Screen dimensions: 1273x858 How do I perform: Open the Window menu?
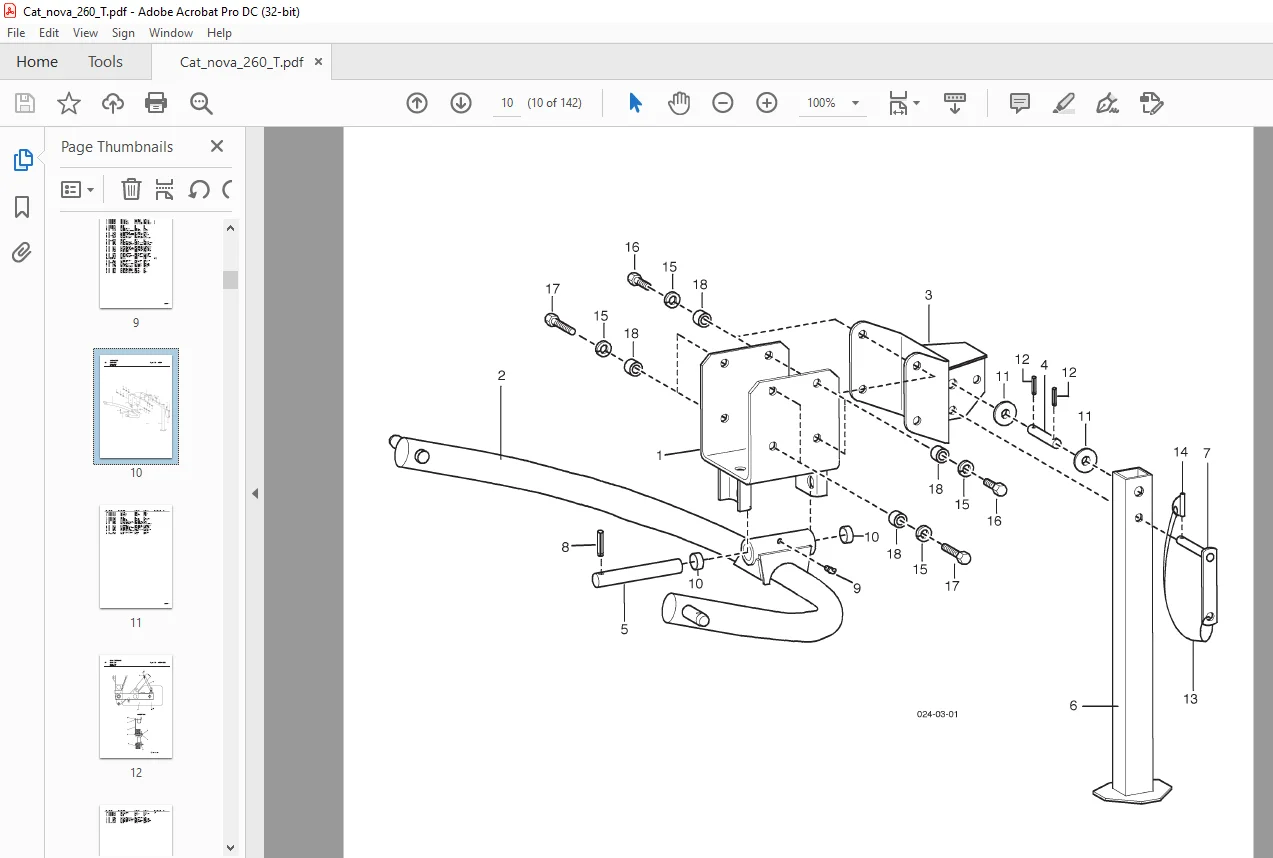point(171,33)
